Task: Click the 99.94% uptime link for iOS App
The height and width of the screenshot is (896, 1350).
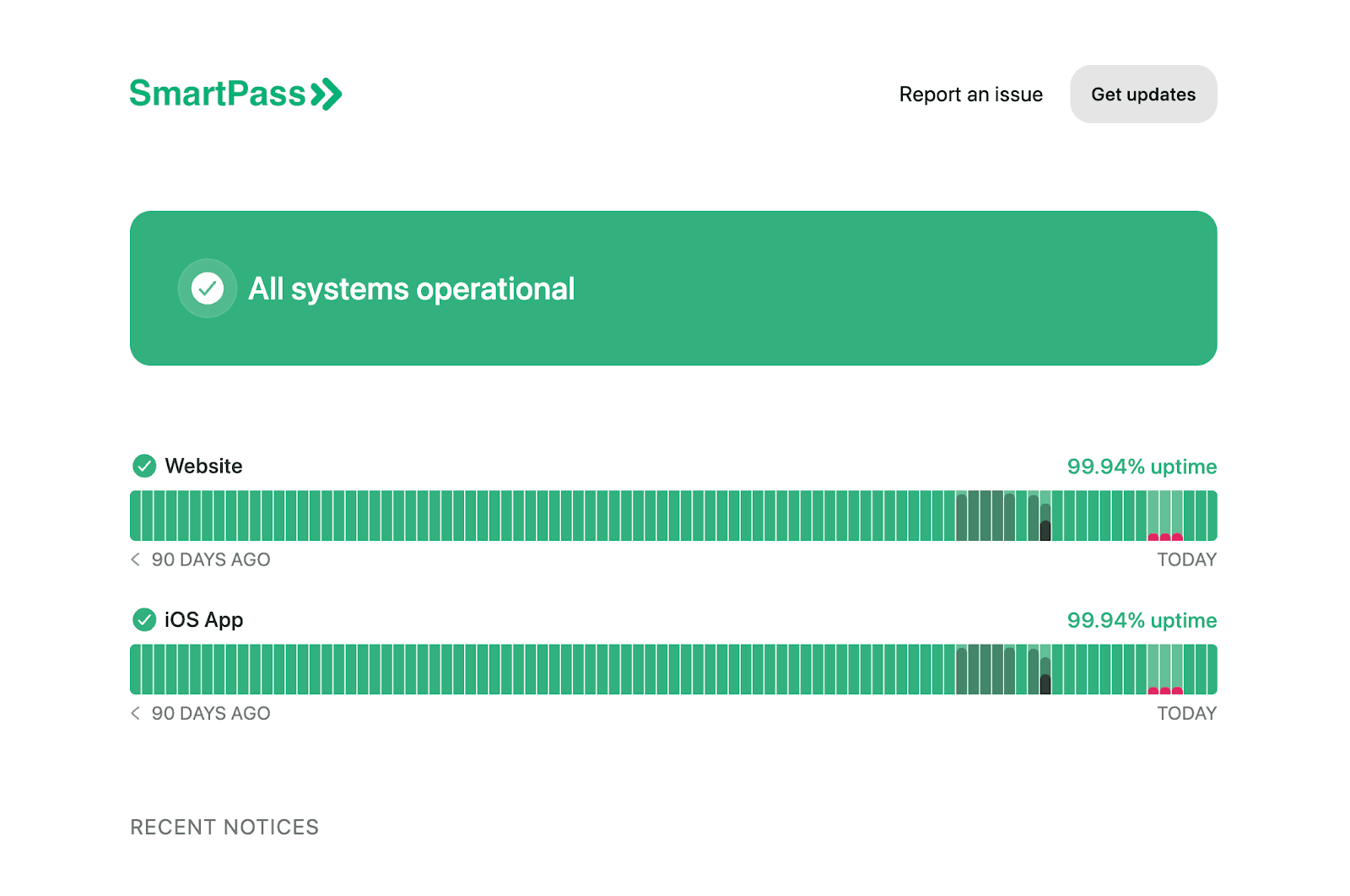Action: pyautogui.click(x=1142, y=619)
